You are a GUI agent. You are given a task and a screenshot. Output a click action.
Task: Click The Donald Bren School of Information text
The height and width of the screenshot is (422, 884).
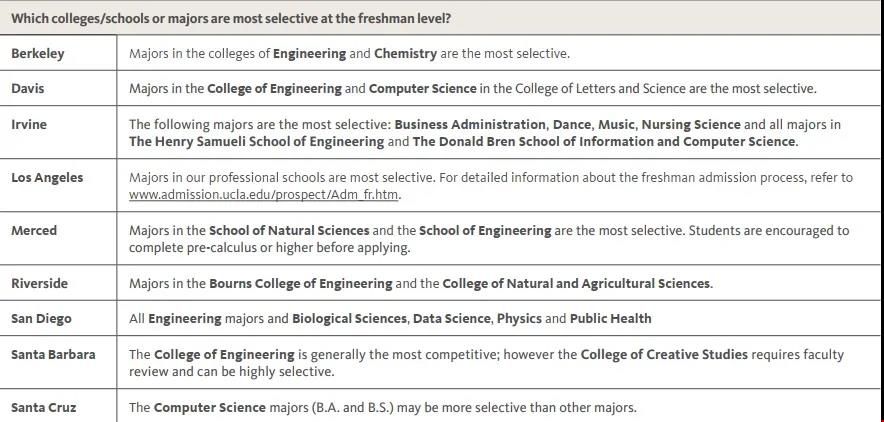(x=536, y=141)
